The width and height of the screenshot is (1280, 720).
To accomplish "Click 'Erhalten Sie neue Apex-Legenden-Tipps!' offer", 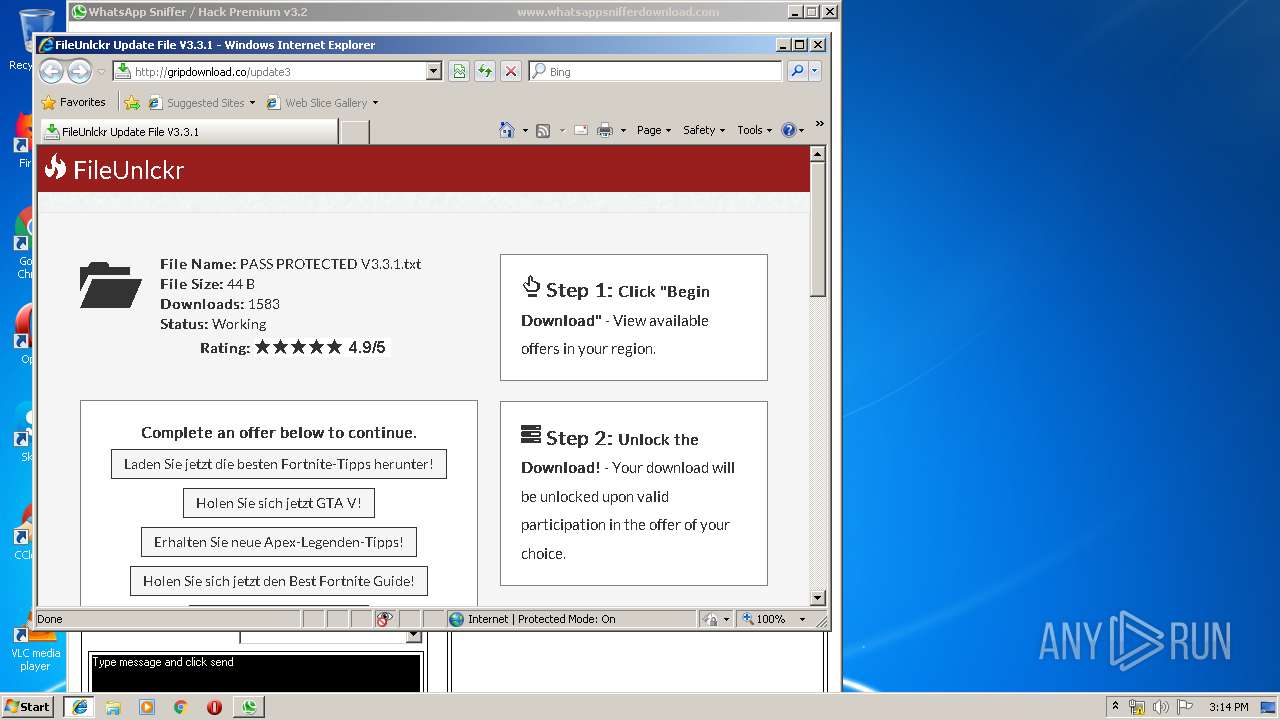I will tap(278, 542).
